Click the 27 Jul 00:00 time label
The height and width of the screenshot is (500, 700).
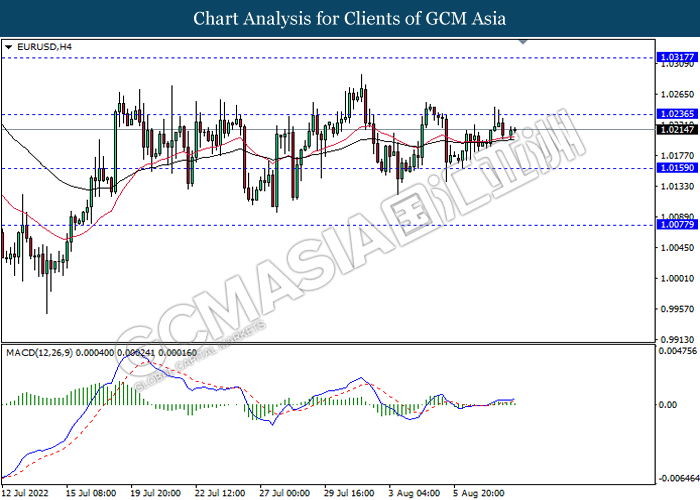click(284, 493)
